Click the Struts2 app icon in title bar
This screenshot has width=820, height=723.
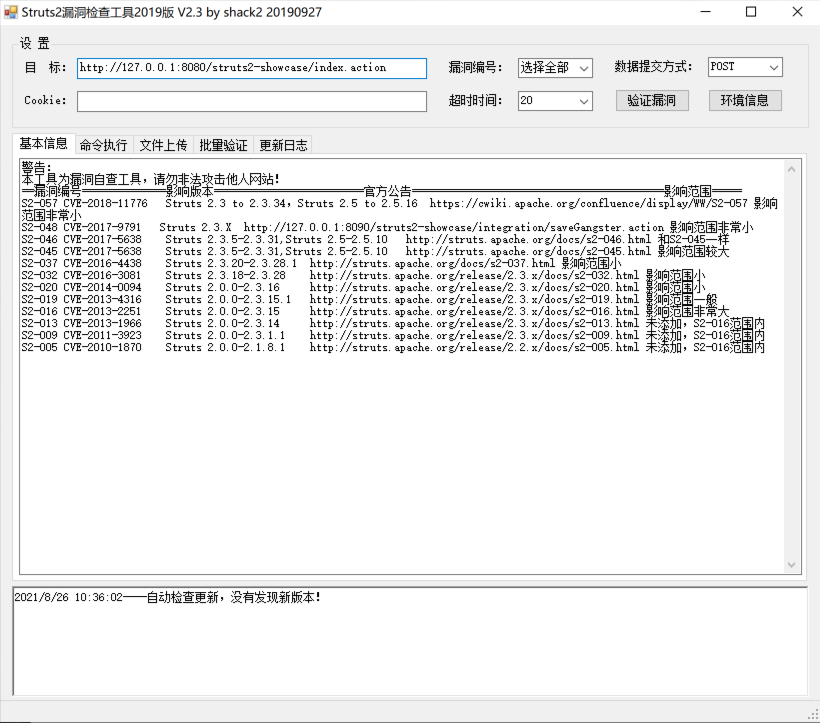10,12
